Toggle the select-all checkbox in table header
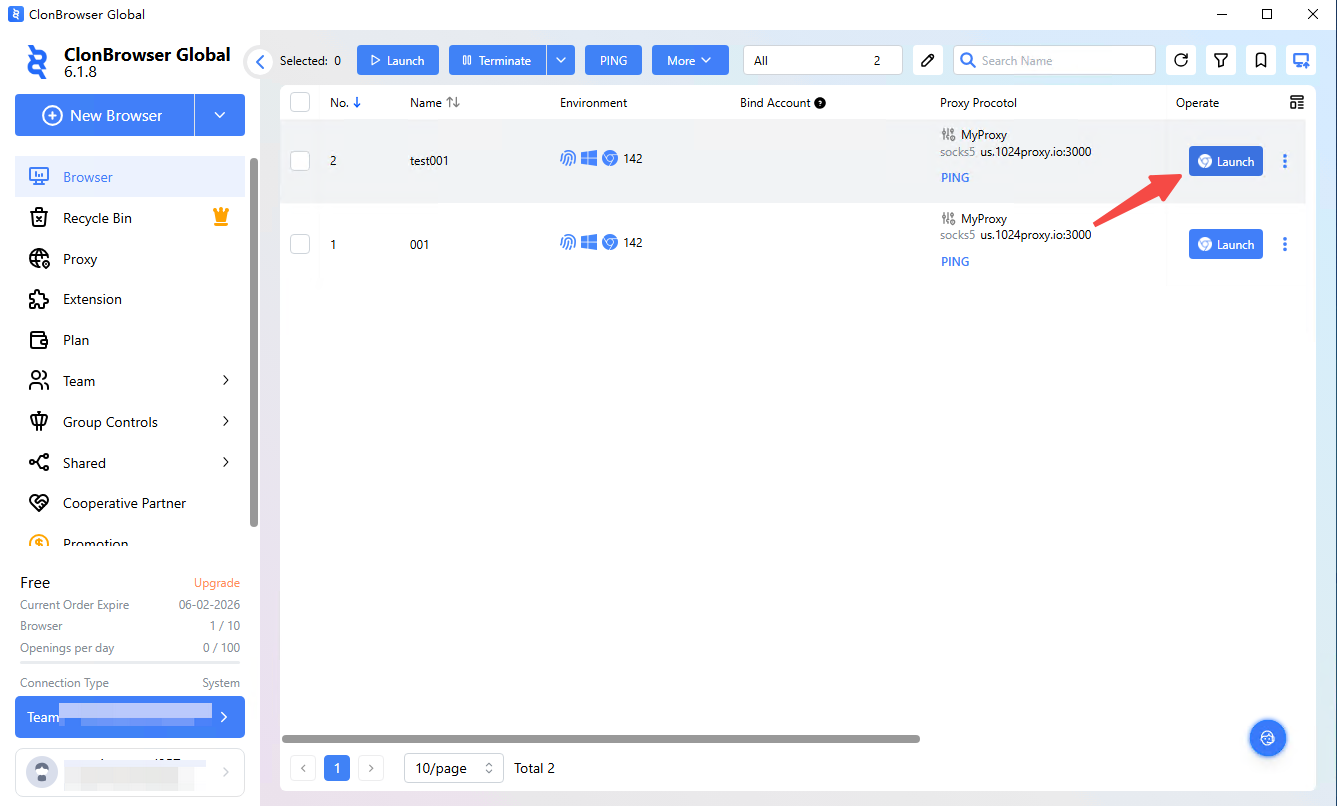 (x=300, y=102)
